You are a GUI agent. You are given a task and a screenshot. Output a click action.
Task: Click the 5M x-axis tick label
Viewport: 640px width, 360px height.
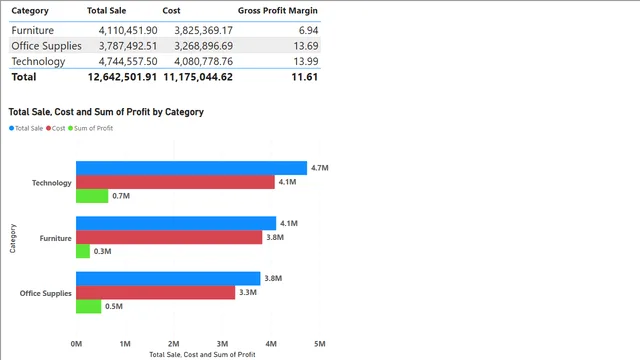coord(320,344)
